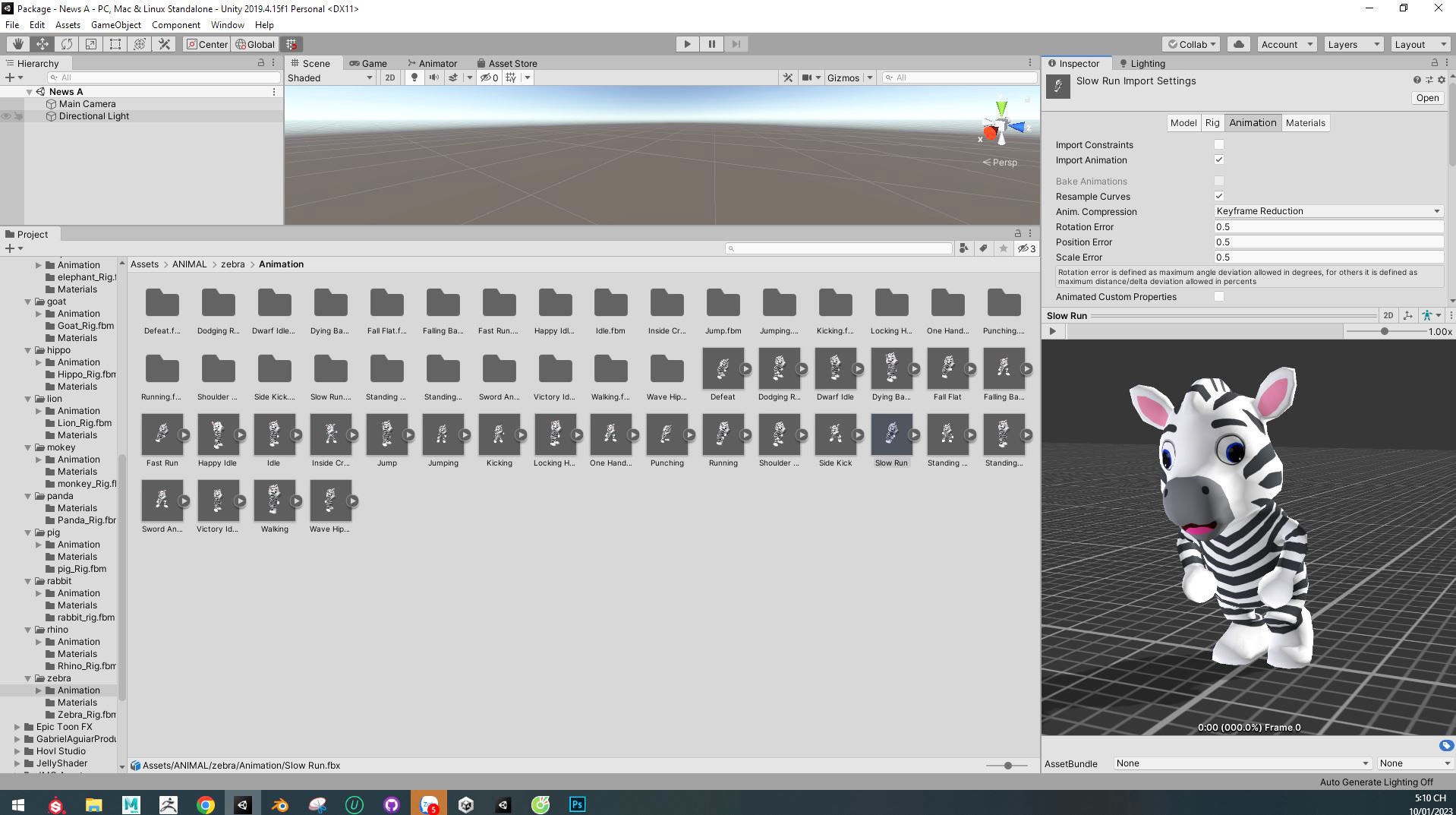The height and width of the screenshot is (815, 1456).
Task: Uncheck the Resample Curves checkbox
Action: [1219, 196]
